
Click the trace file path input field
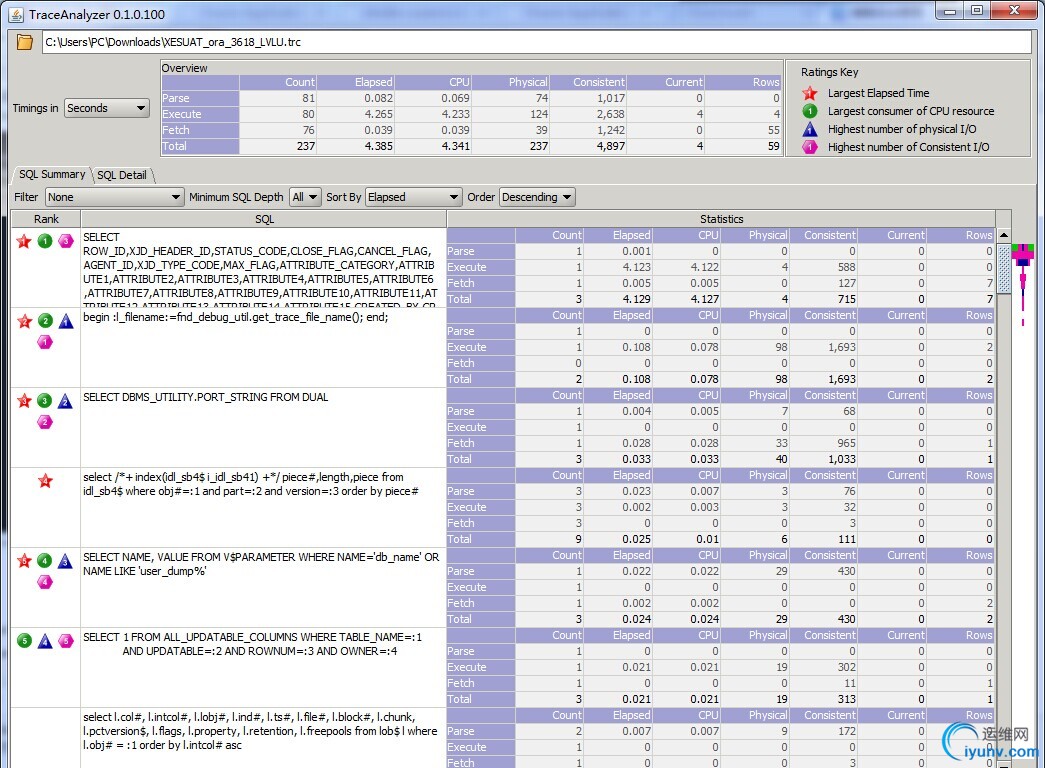(537, 42)
